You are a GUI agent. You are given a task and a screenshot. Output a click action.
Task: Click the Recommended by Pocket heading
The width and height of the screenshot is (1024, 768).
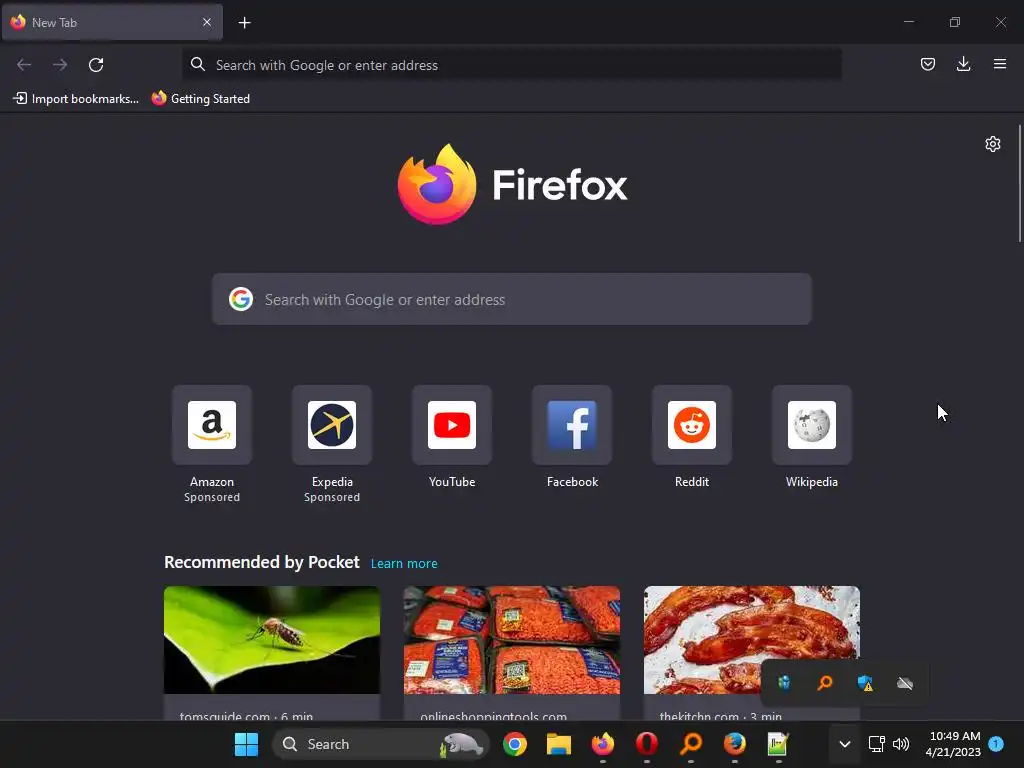[261, 562]
